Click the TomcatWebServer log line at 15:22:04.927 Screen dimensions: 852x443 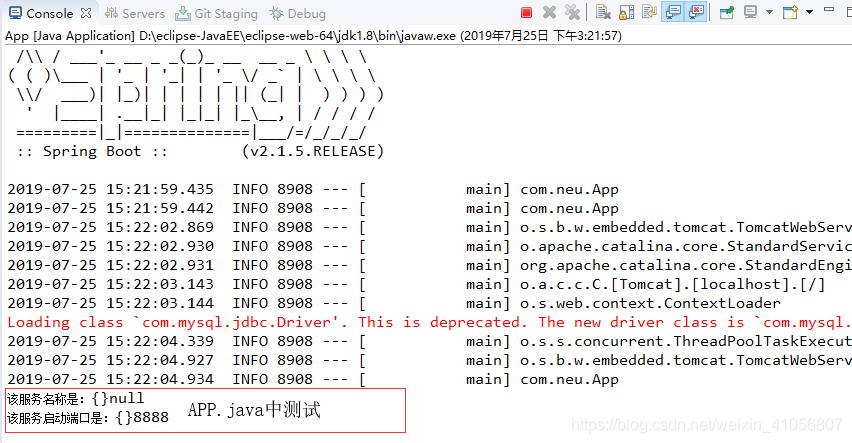tap(429, 360)
